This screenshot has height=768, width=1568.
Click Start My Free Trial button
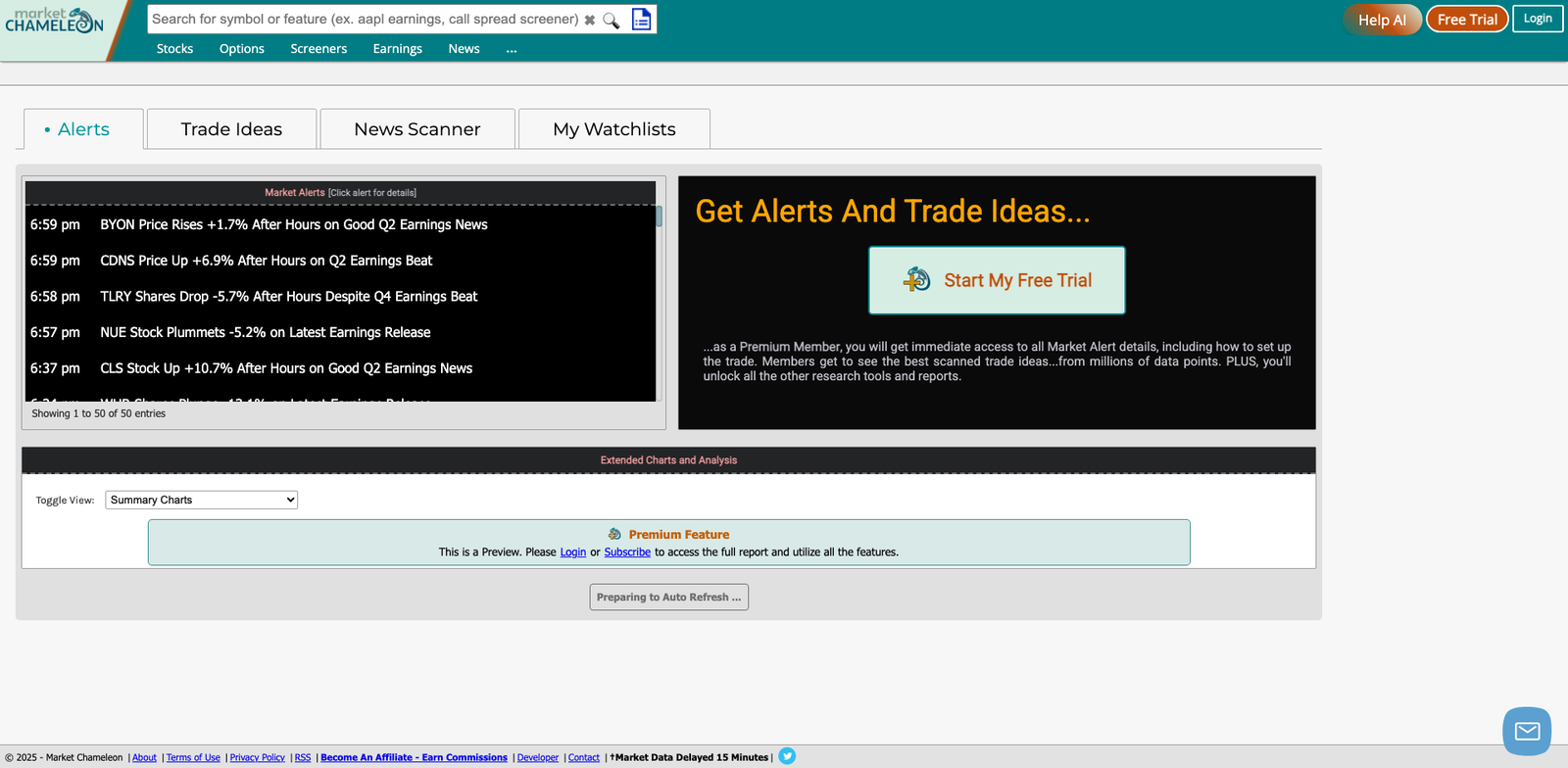coord(997,280)
